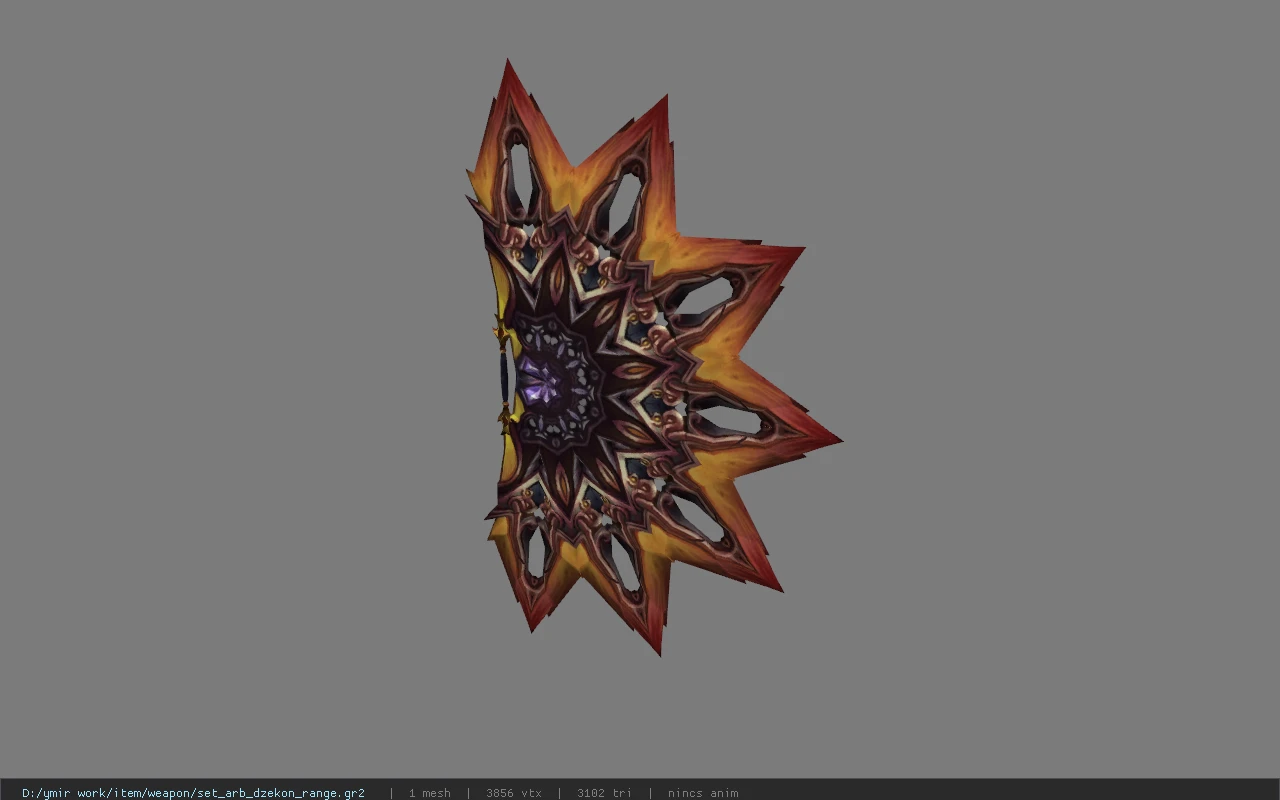Click the 'nincs anim' status entry
1280x800 pixels.
(703, 793)
